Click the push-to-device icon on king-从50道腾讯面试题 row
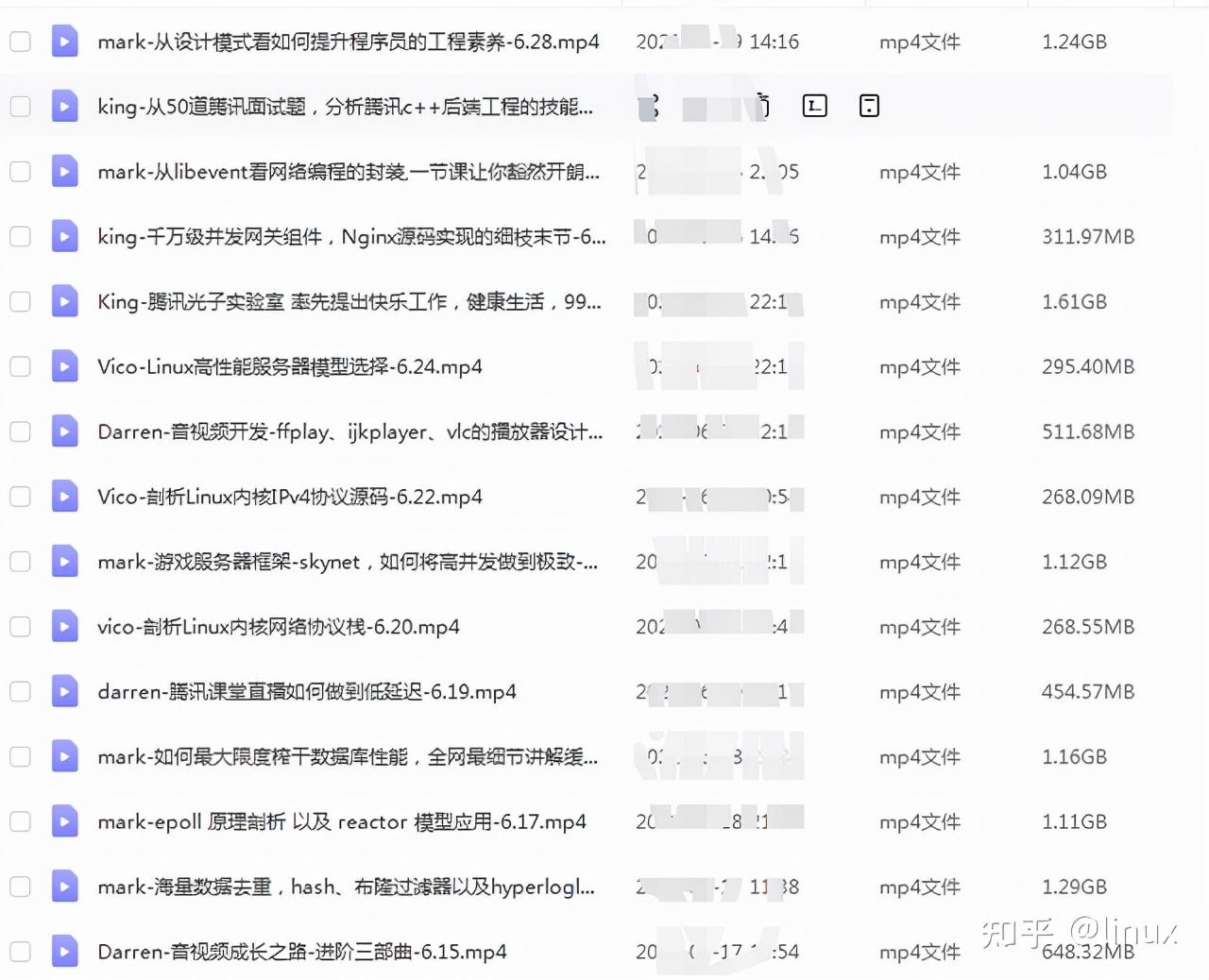The width and height of the screenshot is (1209, 980). coord(869,106)
